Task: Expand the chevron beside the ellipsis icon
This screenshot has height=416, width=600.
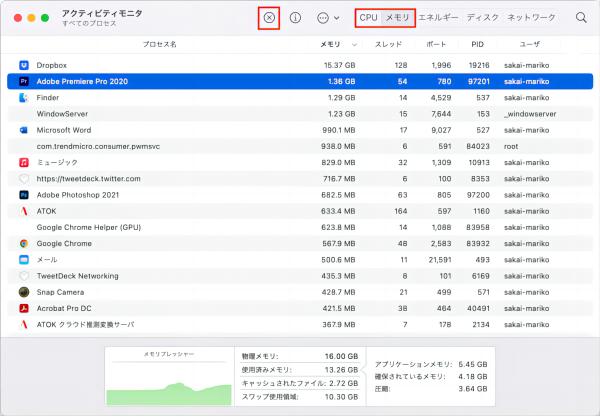Action: coord(337,18)
